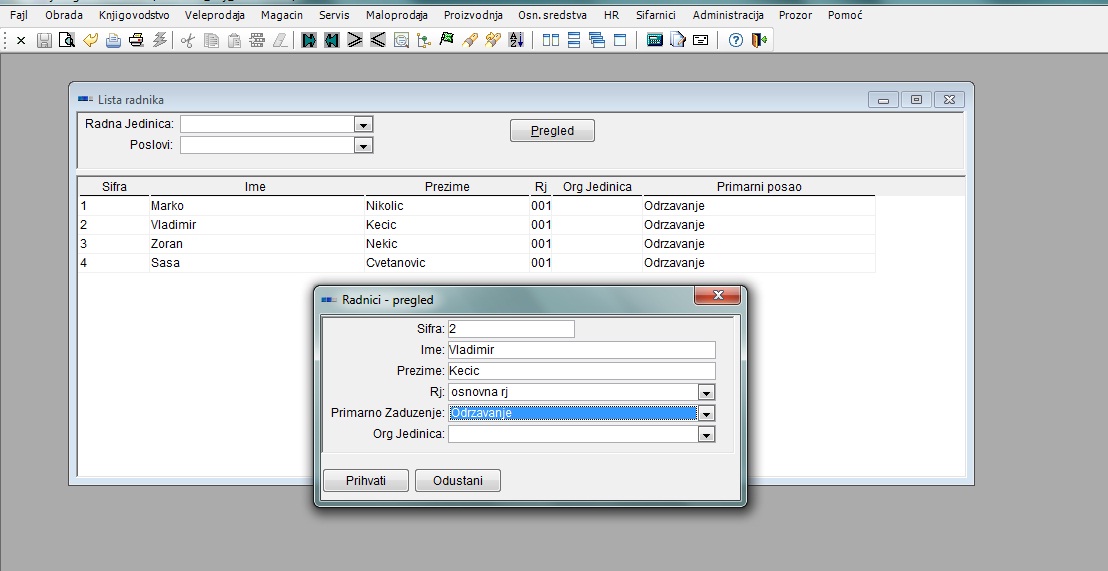Viewport: 1108px width, 571px height.
Task: Click the Pregled button
Action: [x=552, y=131]
